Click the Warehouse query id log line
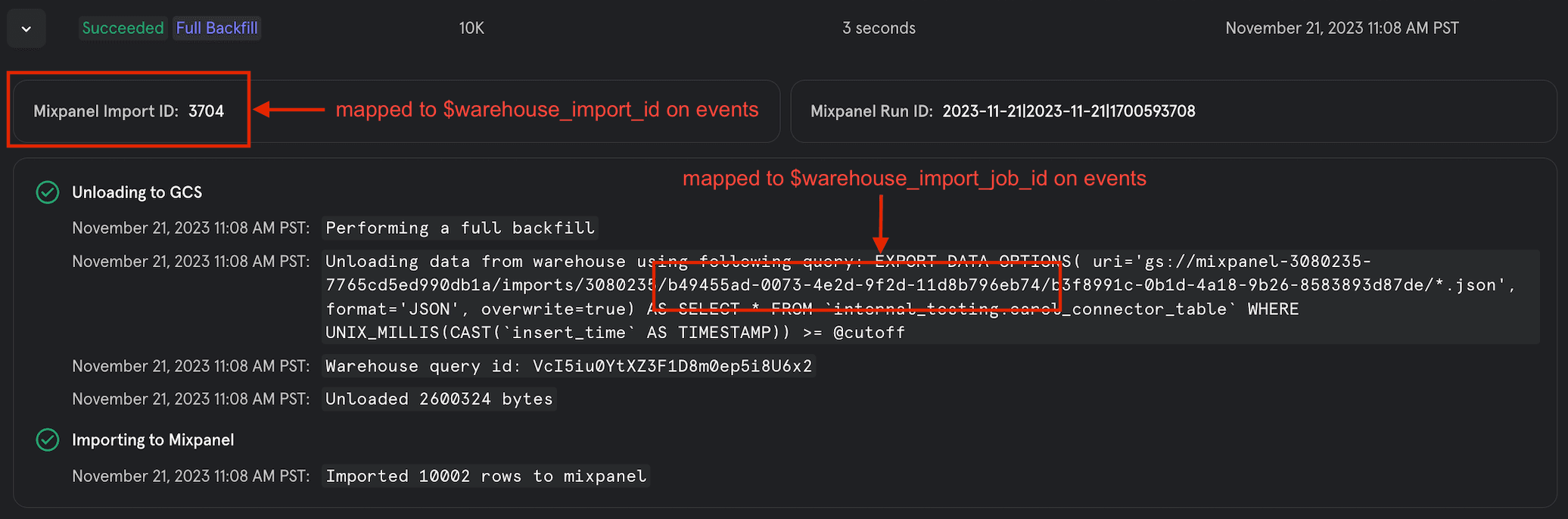Image resolution: width=1568 pixels, height=519 pixels. coord(568,366)
